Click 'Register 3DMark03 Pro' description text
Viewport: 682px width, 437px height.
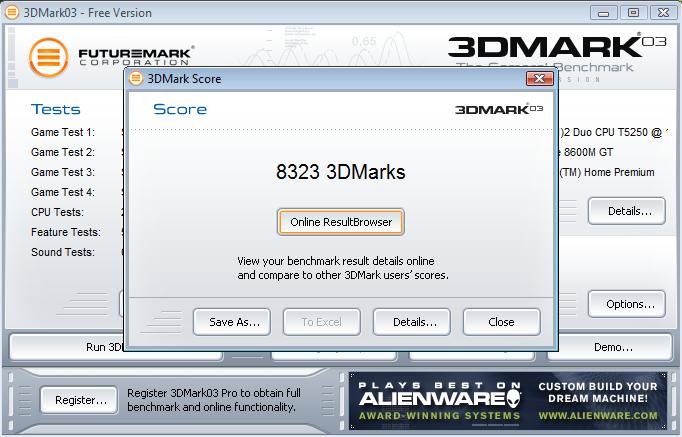coord(214,400)
